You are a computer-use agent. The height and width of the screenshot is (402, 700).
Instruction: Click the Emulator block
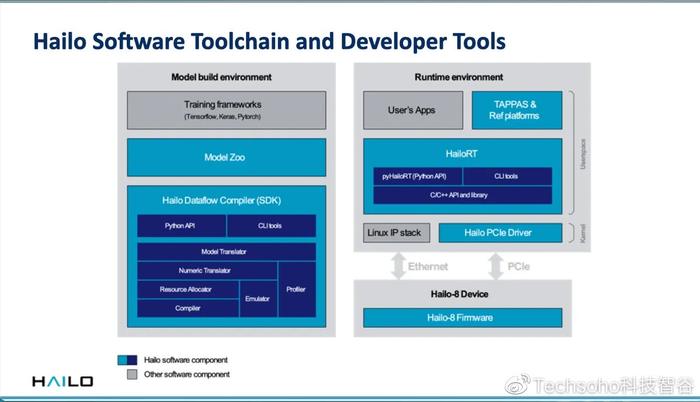[258, 299]
